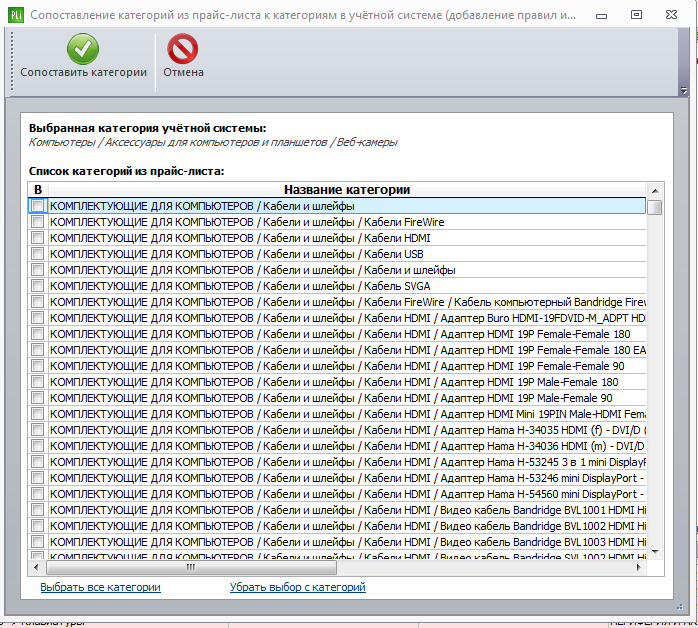This screenshot has width=698, height=628.
Task: Click the red Отмена cancel icon
Action: (x=183, y=49)
